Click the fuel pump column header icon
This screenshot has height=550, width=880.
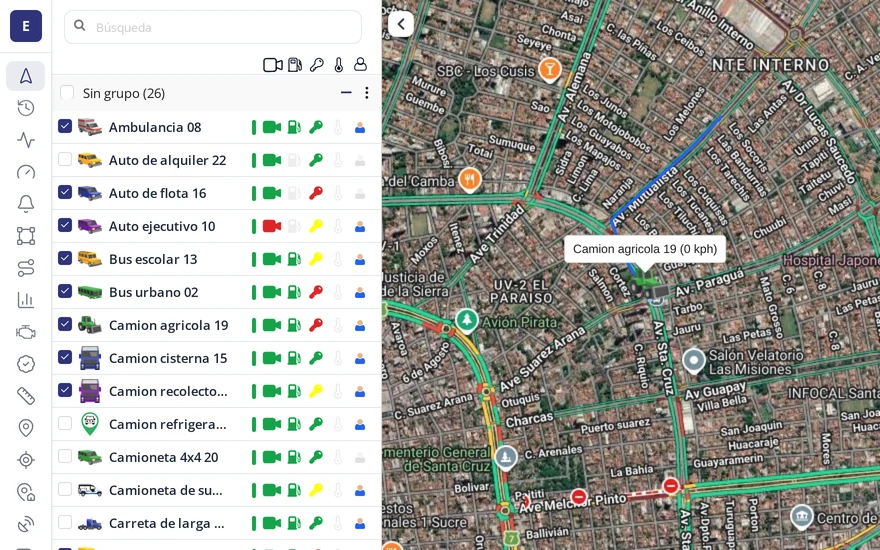click(x=295, y=65)
